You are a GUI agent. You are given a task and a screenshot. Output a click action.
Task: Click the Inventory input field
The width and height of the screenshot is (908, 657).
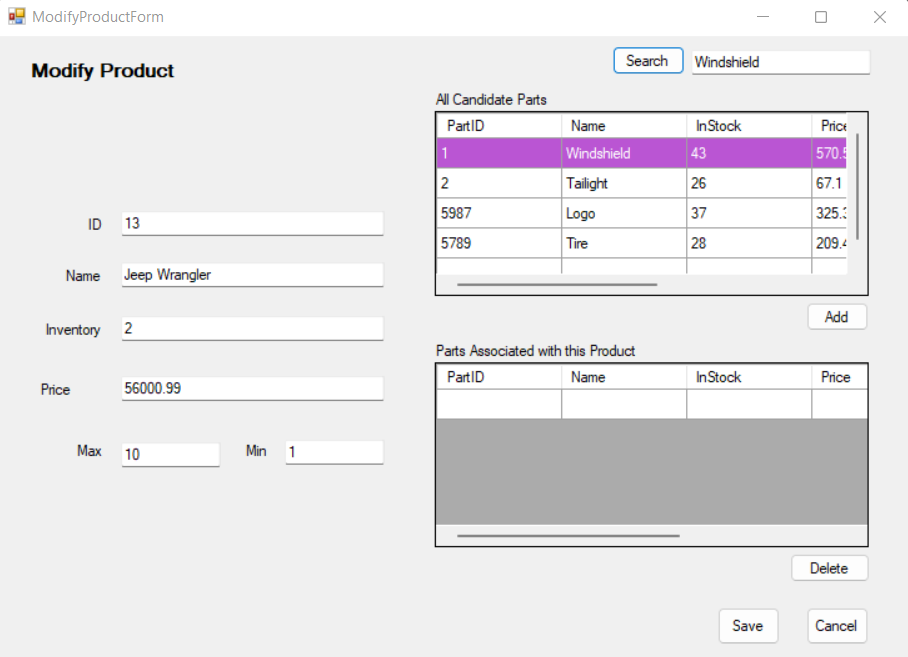coord(251,328)
